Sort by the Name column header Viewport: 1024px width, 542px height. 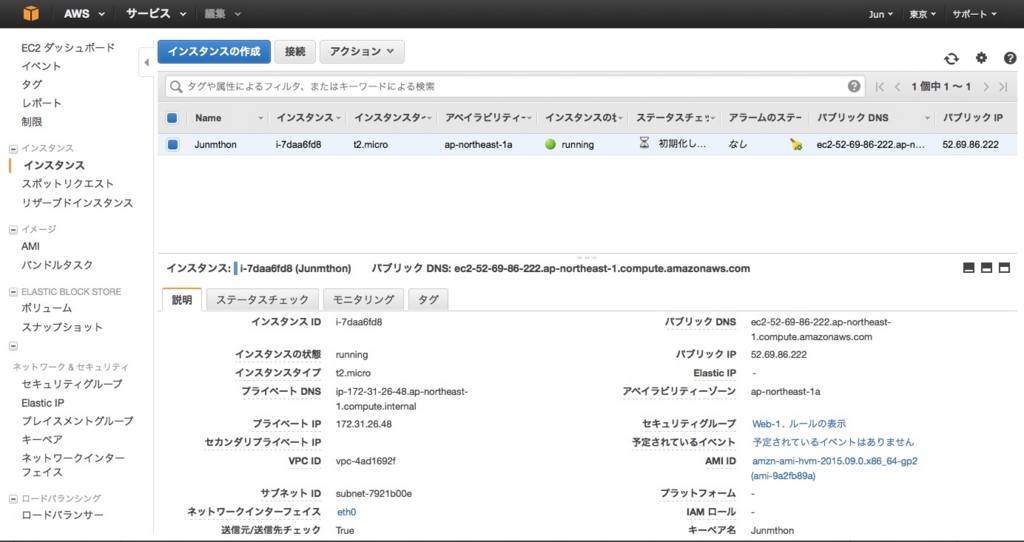click(x=208, y=118)
